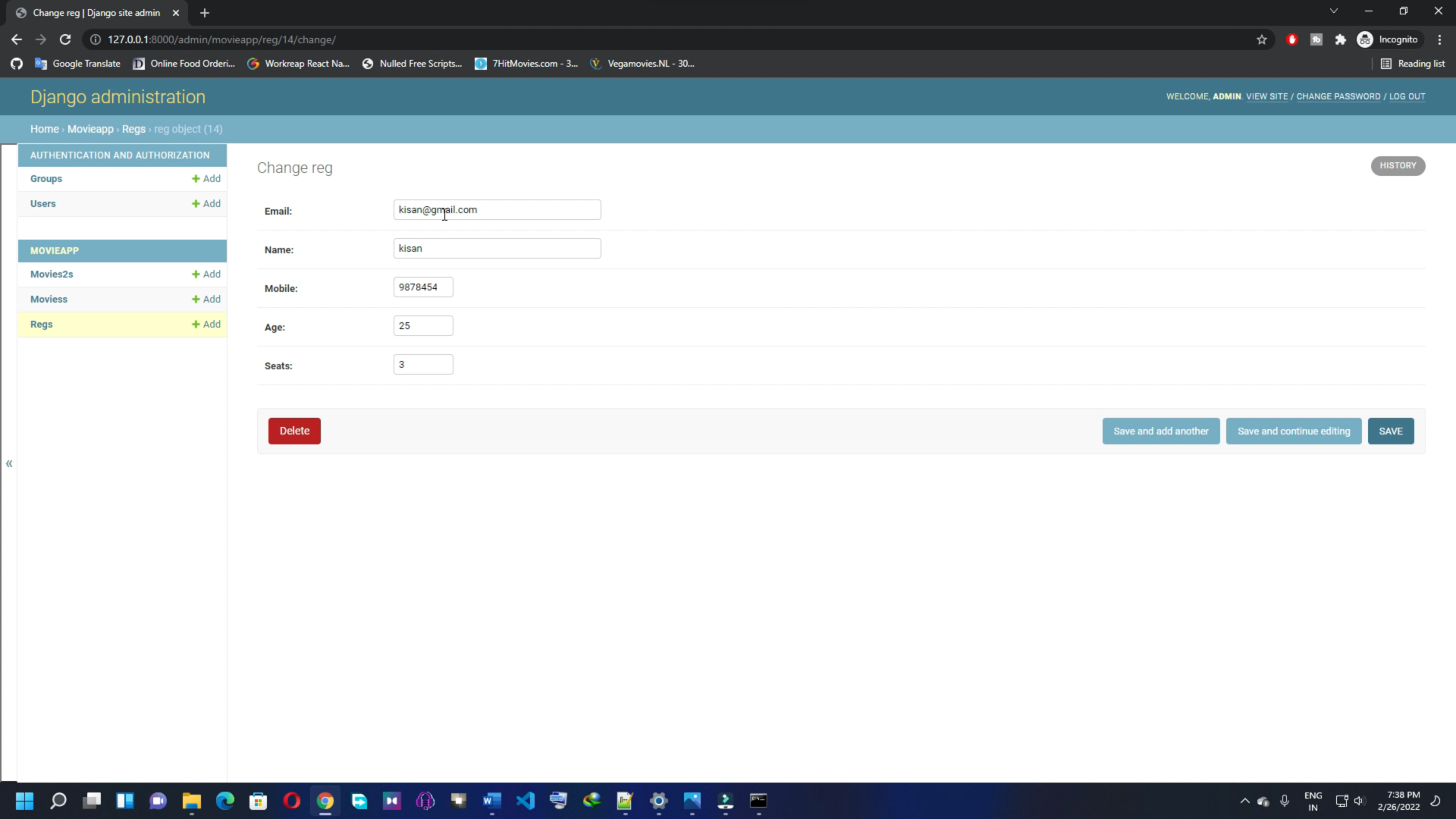The width and height of the screenshot is (1456, 819).
Task: Click Save and continue editing
Action: (1294, 431)
